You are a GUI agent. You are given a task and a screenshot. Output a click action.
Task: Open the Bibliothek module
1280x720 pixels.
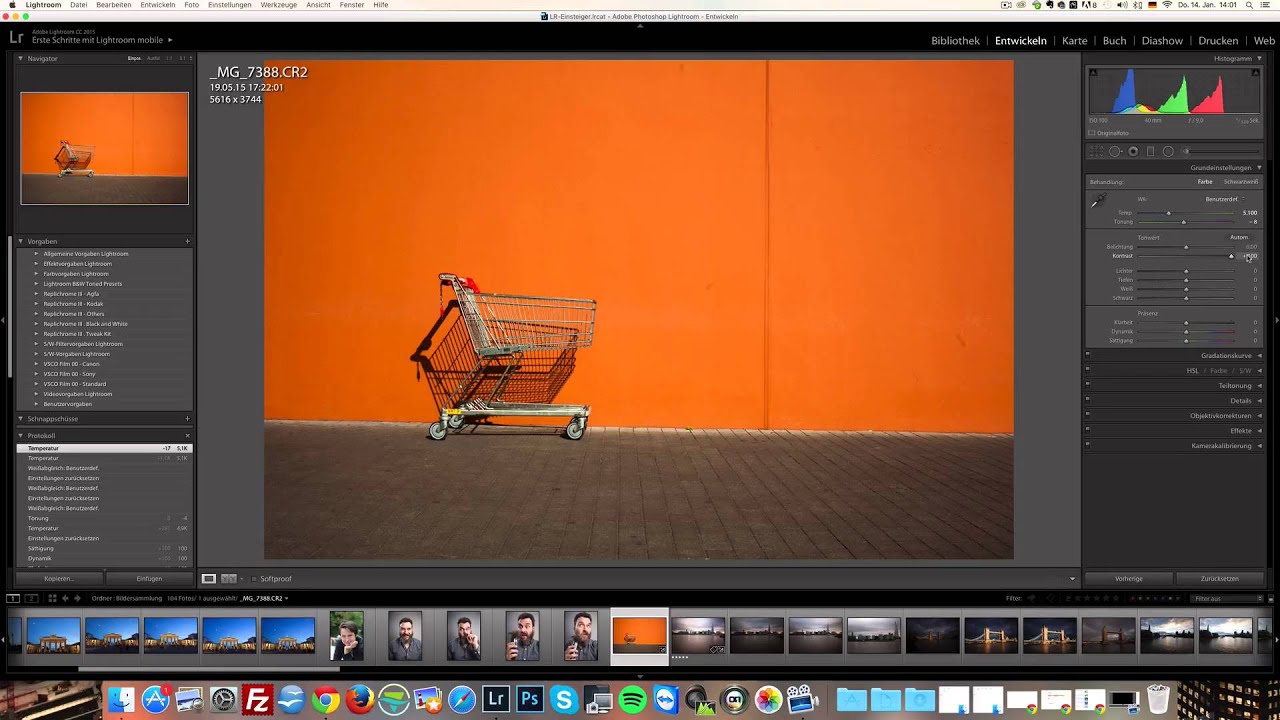click(x=955, y=41)
